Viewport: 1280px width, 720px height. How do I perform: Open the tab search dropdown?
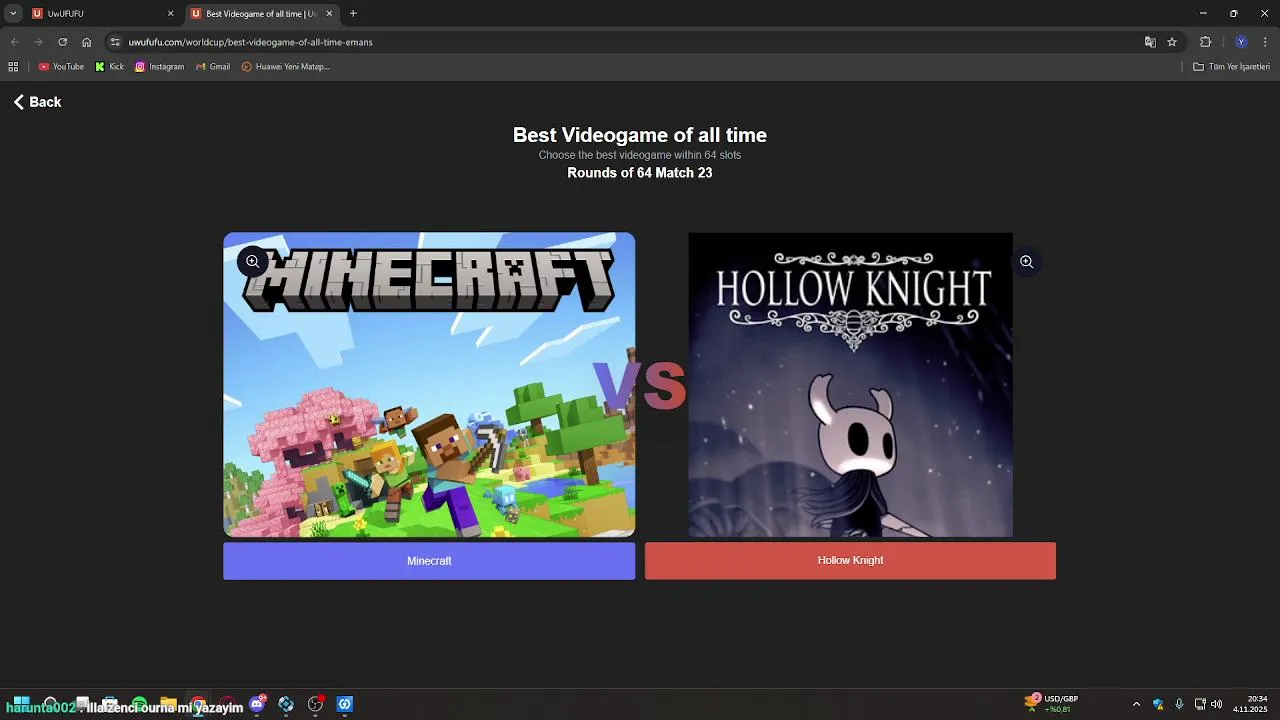click(13, 14)
